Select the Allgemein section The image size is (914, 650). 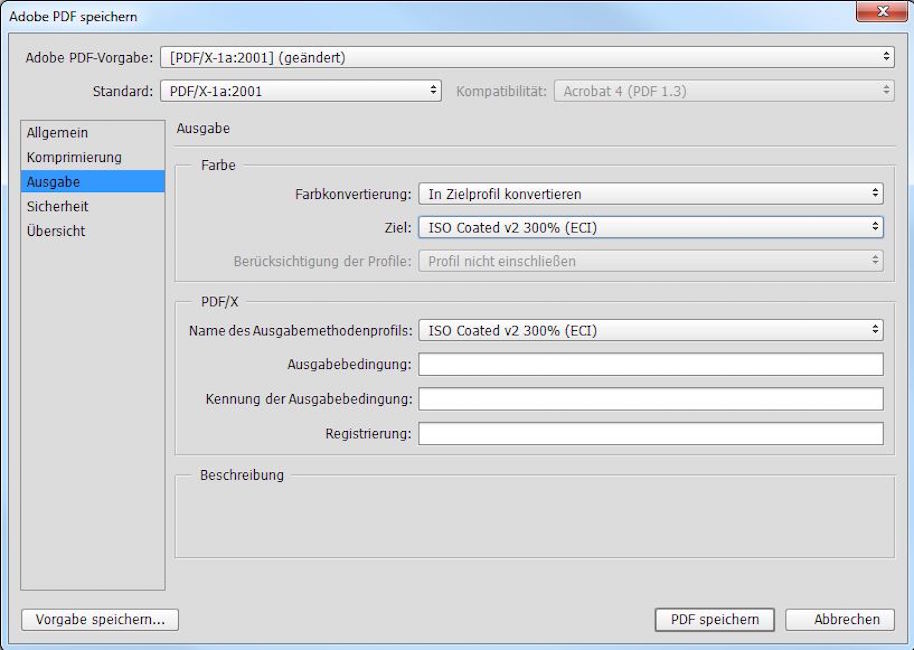[93, 133]
